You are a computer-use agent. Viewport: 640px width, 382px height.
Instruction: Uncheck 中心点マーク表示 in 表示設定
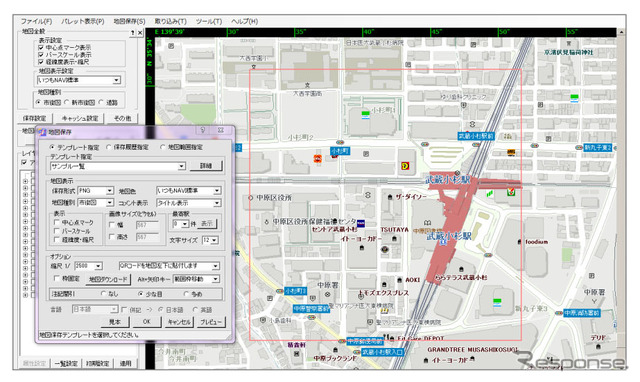(x=41, y=47)
